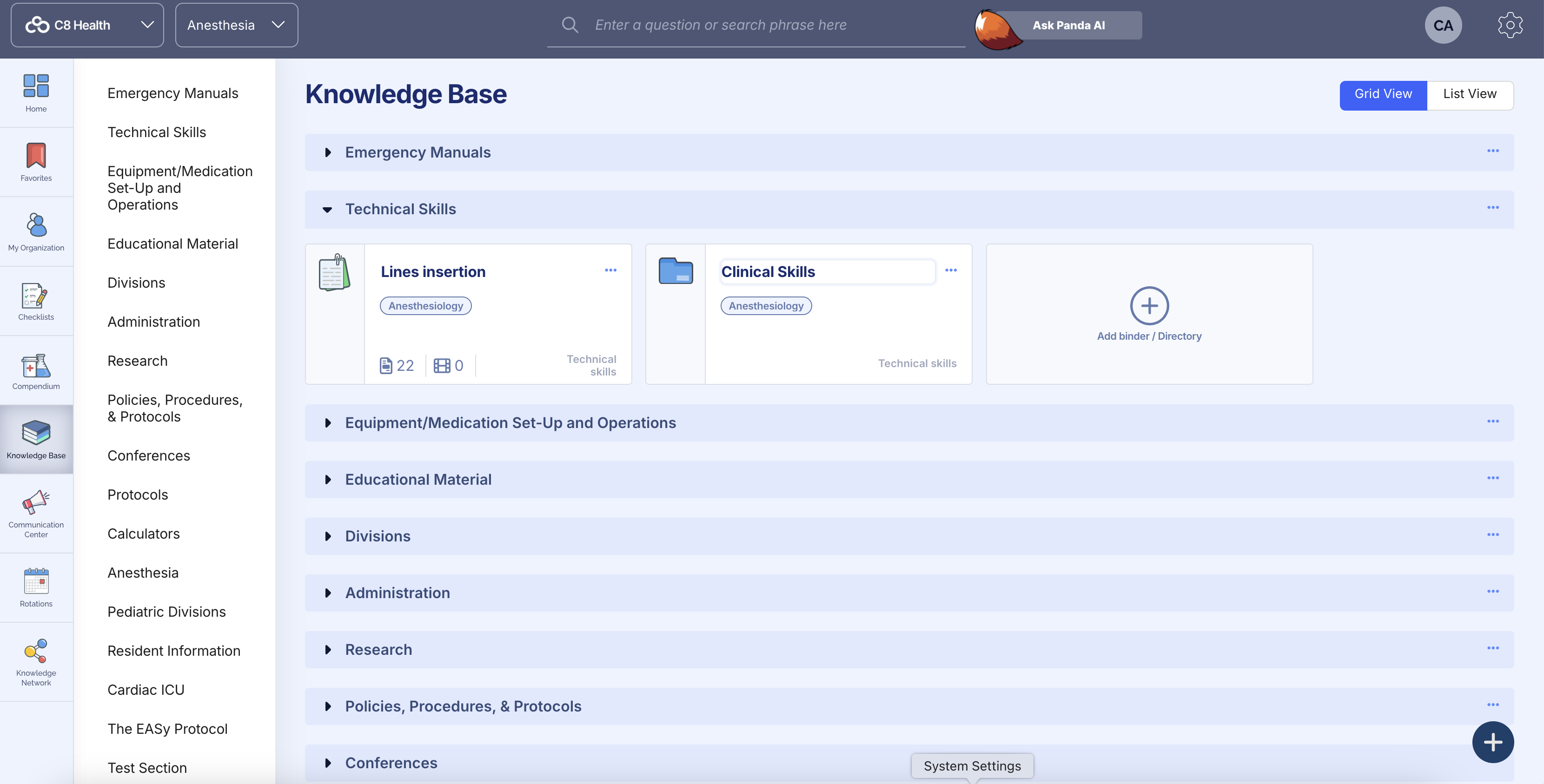This screenshot has width=1544, height=784.
Task: Edit the Clinical Skills name field
Action: pyautogui.click(x=827, y=271)
